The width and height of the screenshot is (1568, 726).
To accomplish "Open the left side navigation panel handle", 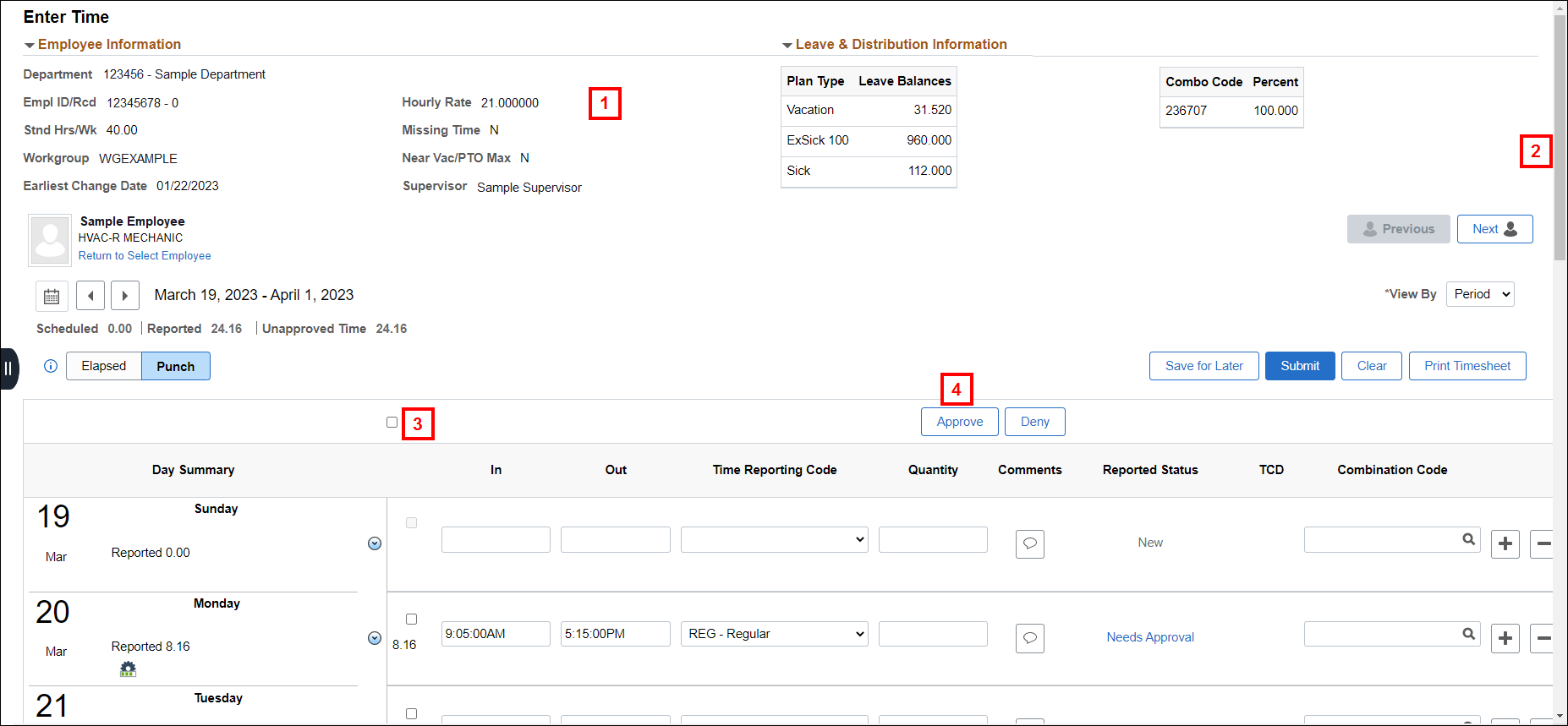I will click(x=8, y=368).
